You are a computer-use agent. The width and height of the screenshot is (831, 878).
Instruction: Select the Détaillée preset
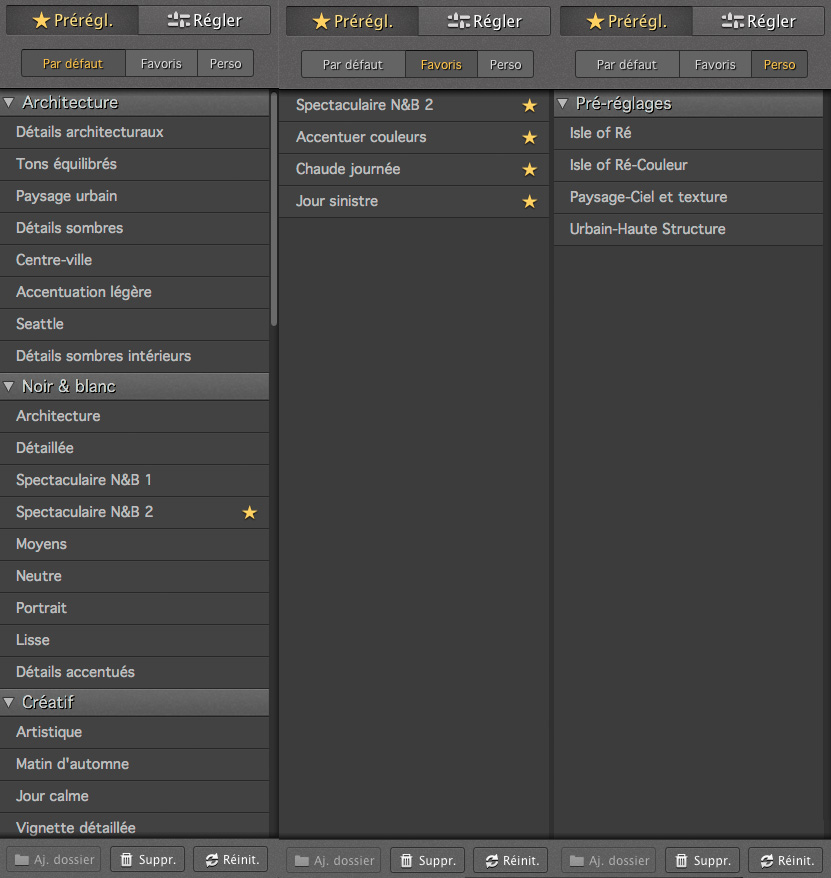pos(134,448)
